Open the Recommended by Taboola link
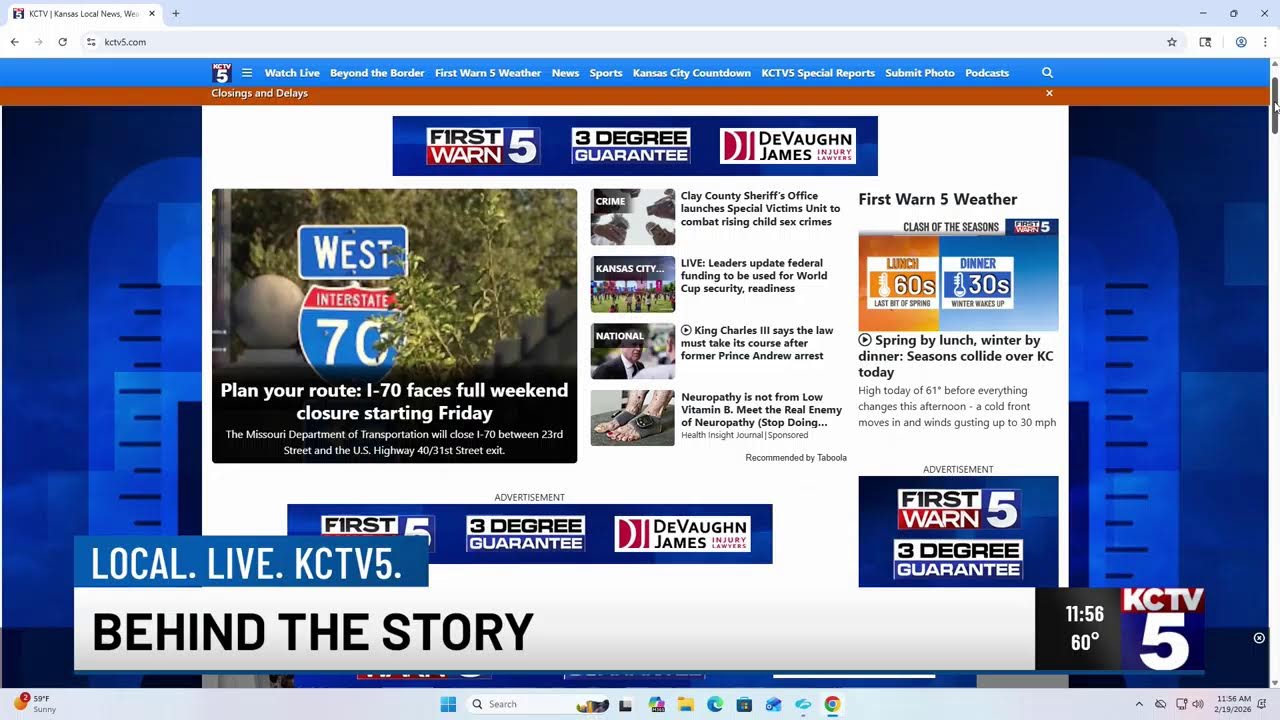Viewport: 1280px width, 720px height. click(796, 458)
